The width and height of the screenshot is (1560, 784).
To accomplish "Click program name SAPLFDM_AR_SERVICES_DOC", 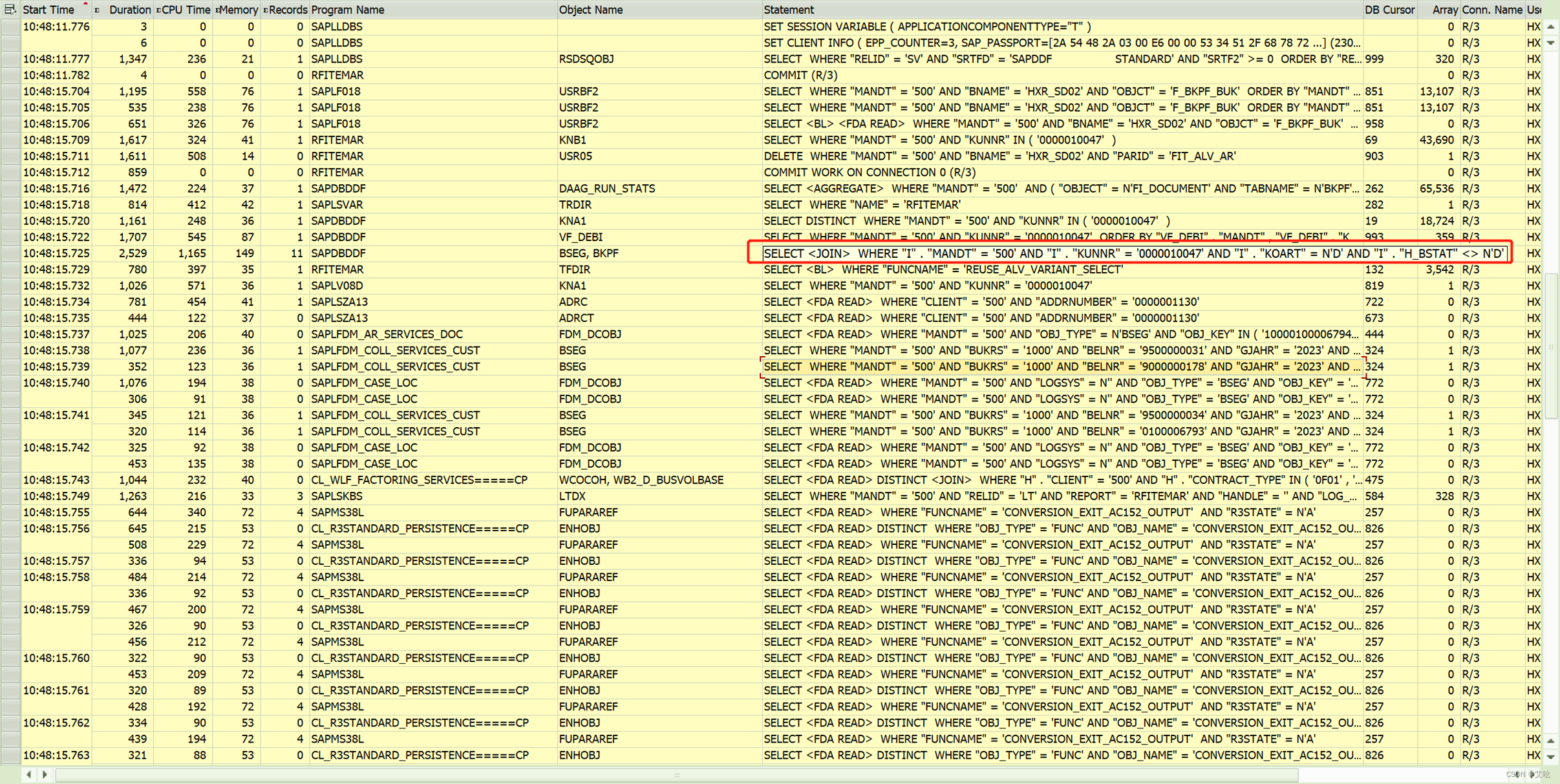I will (387, 334).
